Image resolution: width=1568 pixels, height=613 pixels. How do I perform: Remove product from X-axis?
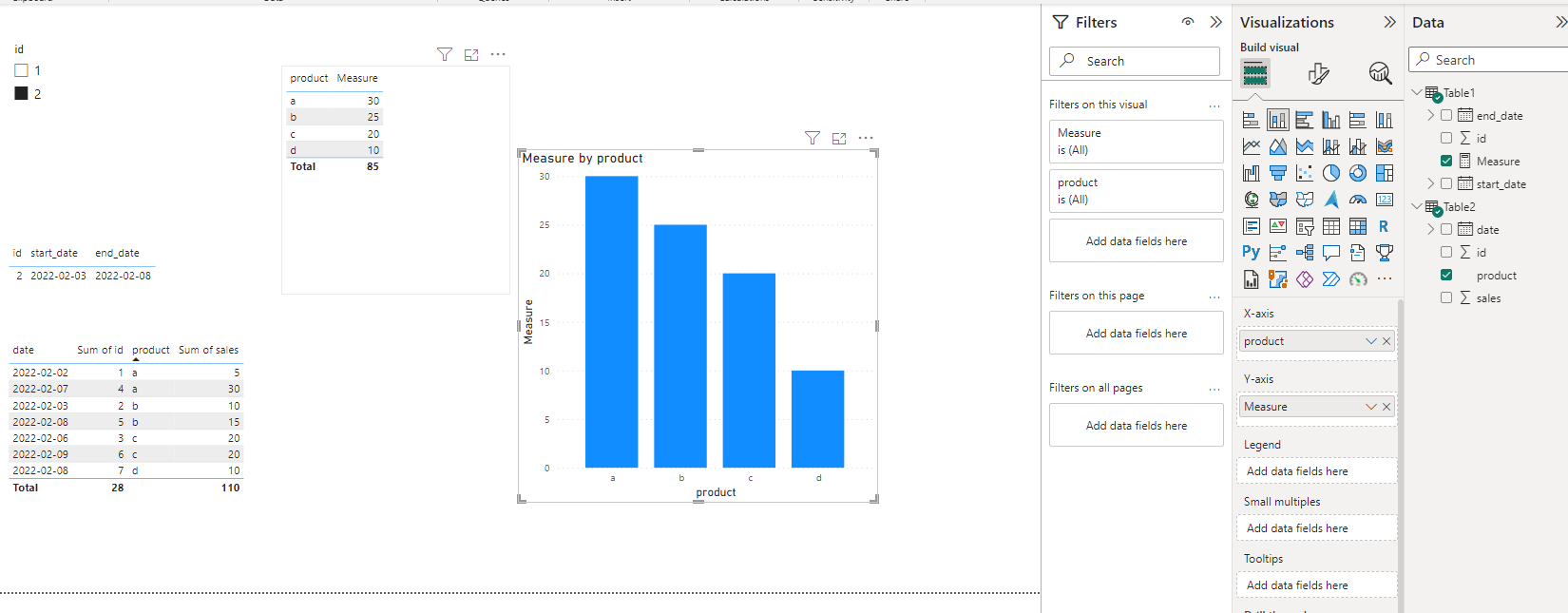1386,341
